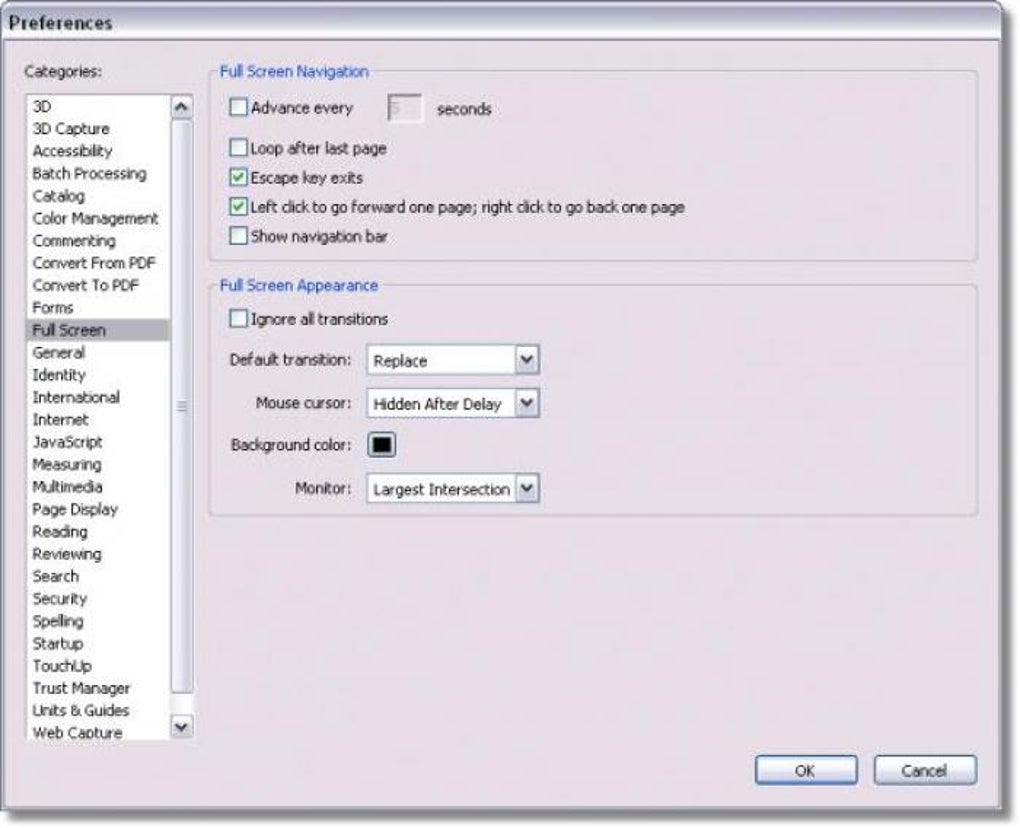
Task: Click the categories list scrollbar thumb
Action: point(181,406)
